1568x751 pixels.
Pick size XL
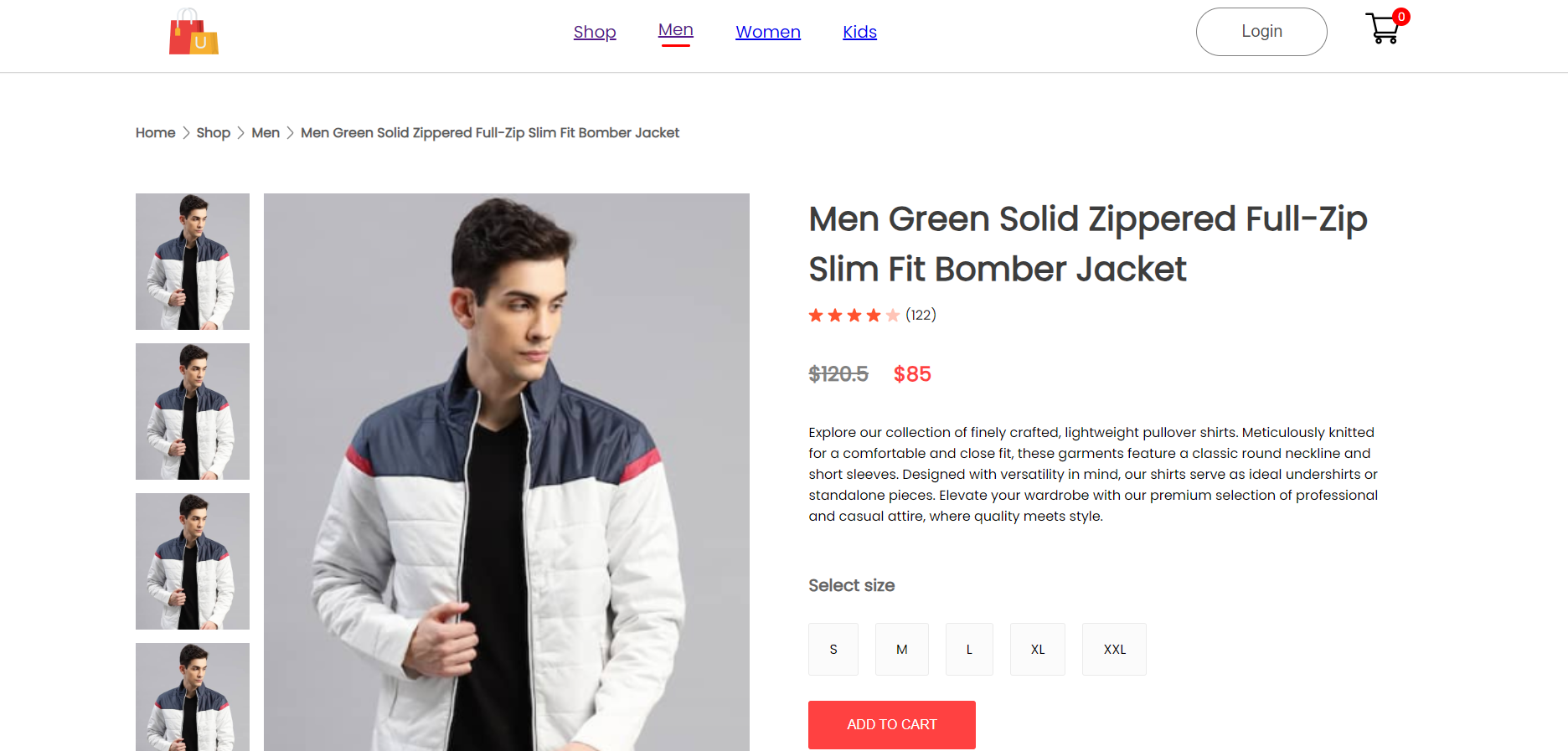1038,649
